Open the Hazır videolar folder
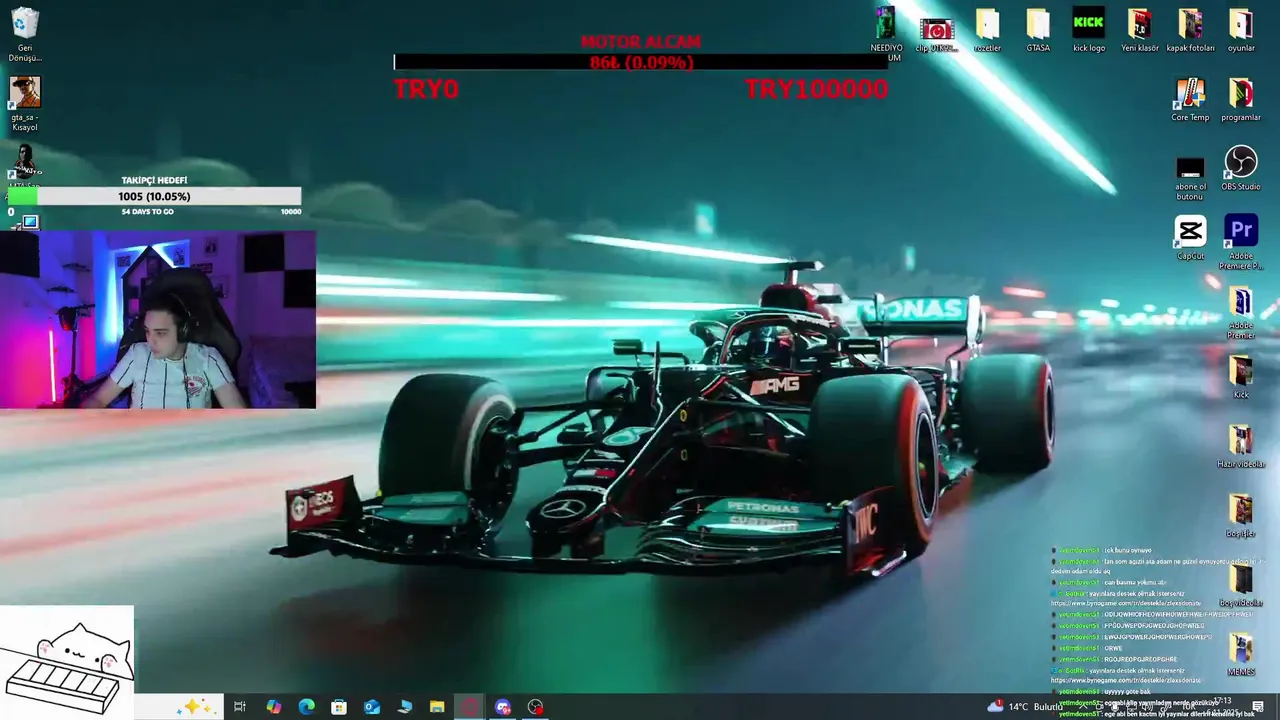This screenshot has width=1280, height=720. click(1241, 447)
